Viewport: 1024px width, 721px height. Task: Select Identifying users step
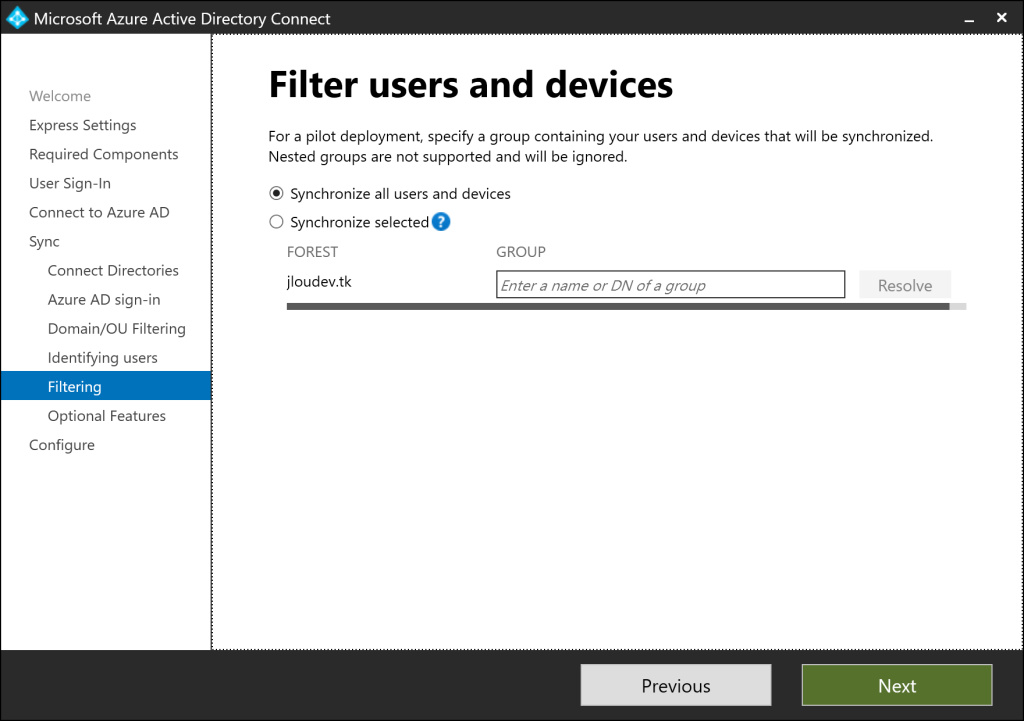click(103, 358)
